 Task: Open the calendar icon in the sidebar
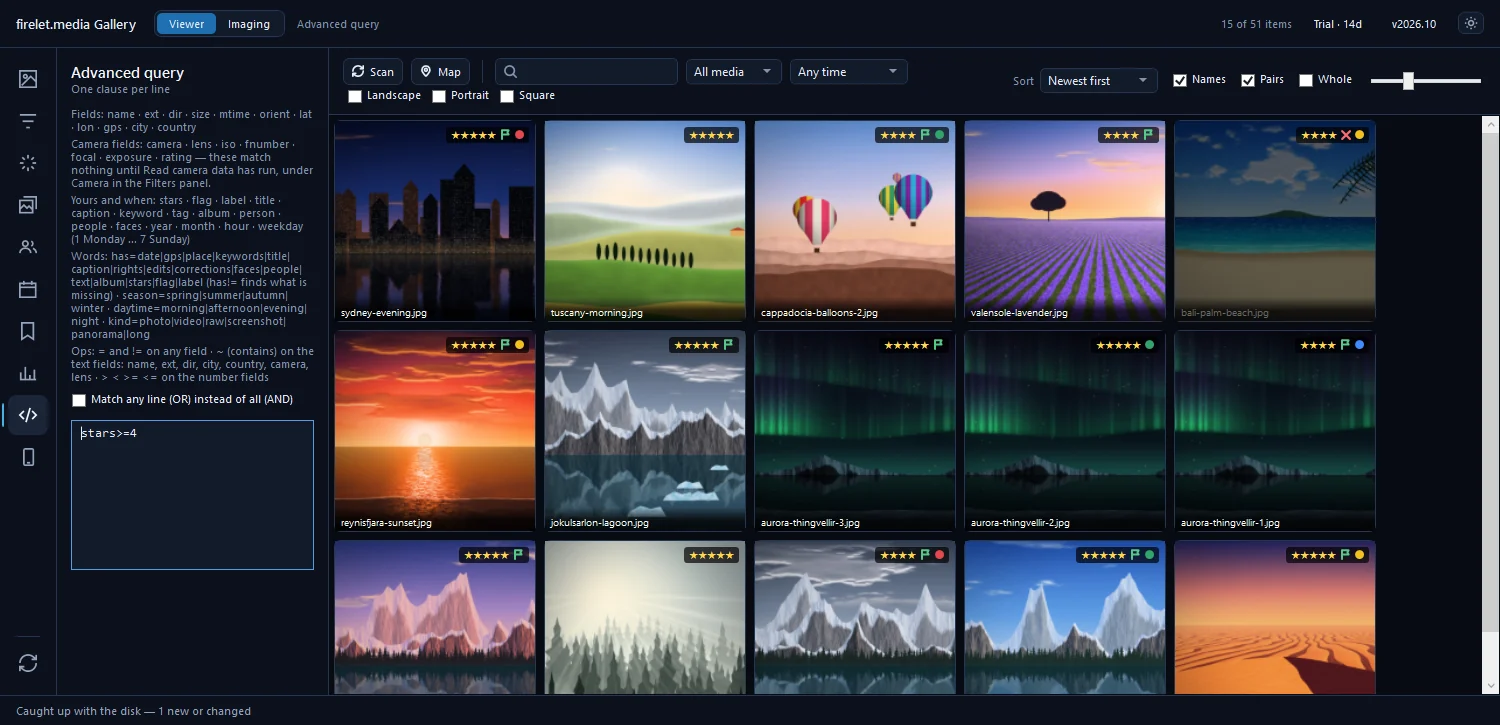pos(28,289)
